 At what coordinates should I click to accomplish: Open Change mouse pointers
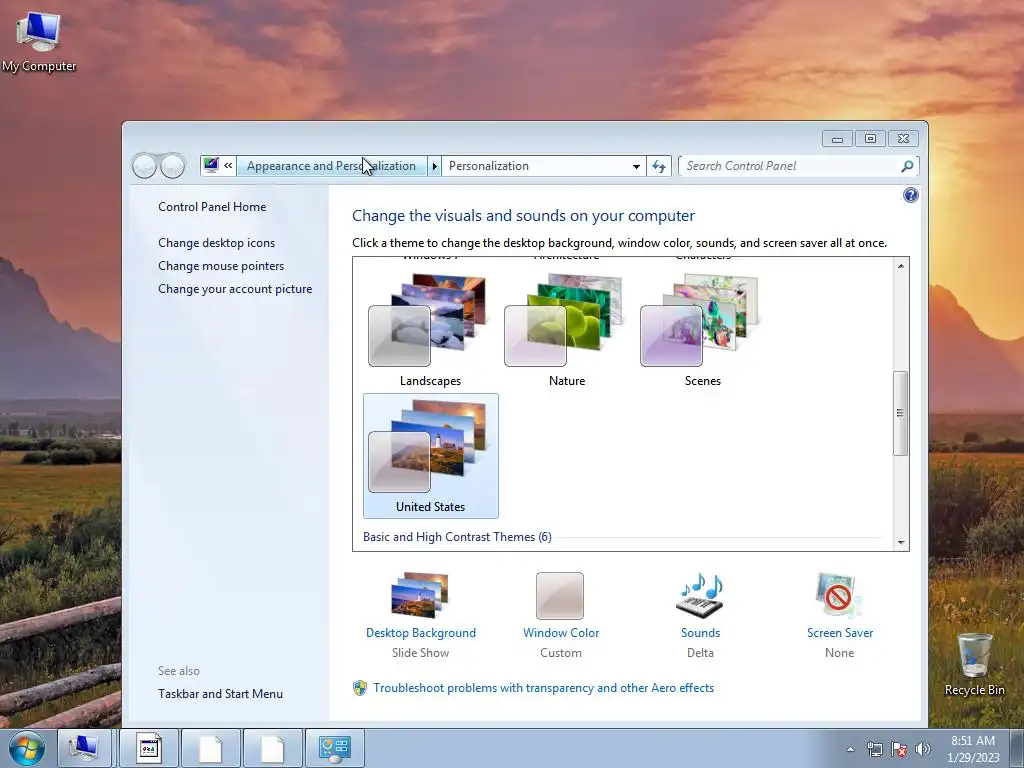click(221, 266)
